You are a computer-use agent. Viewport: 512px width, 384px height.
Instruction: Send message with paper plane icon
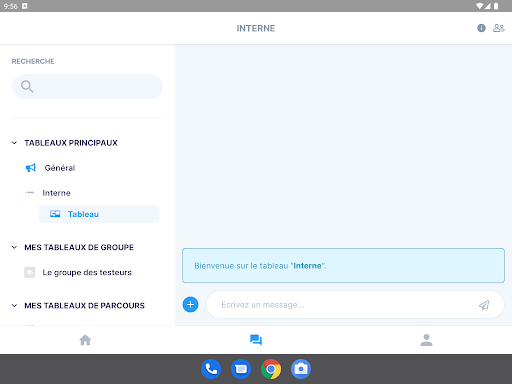tap(484, 305)
